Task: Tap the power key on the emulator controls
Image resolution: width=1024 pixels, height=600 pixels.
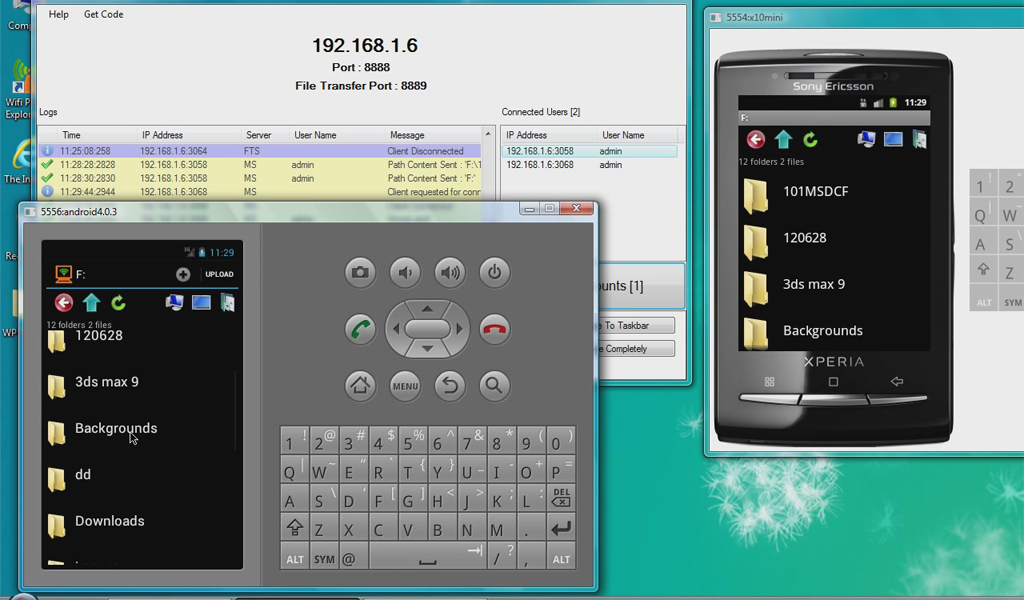Action: tap(494, 272)
